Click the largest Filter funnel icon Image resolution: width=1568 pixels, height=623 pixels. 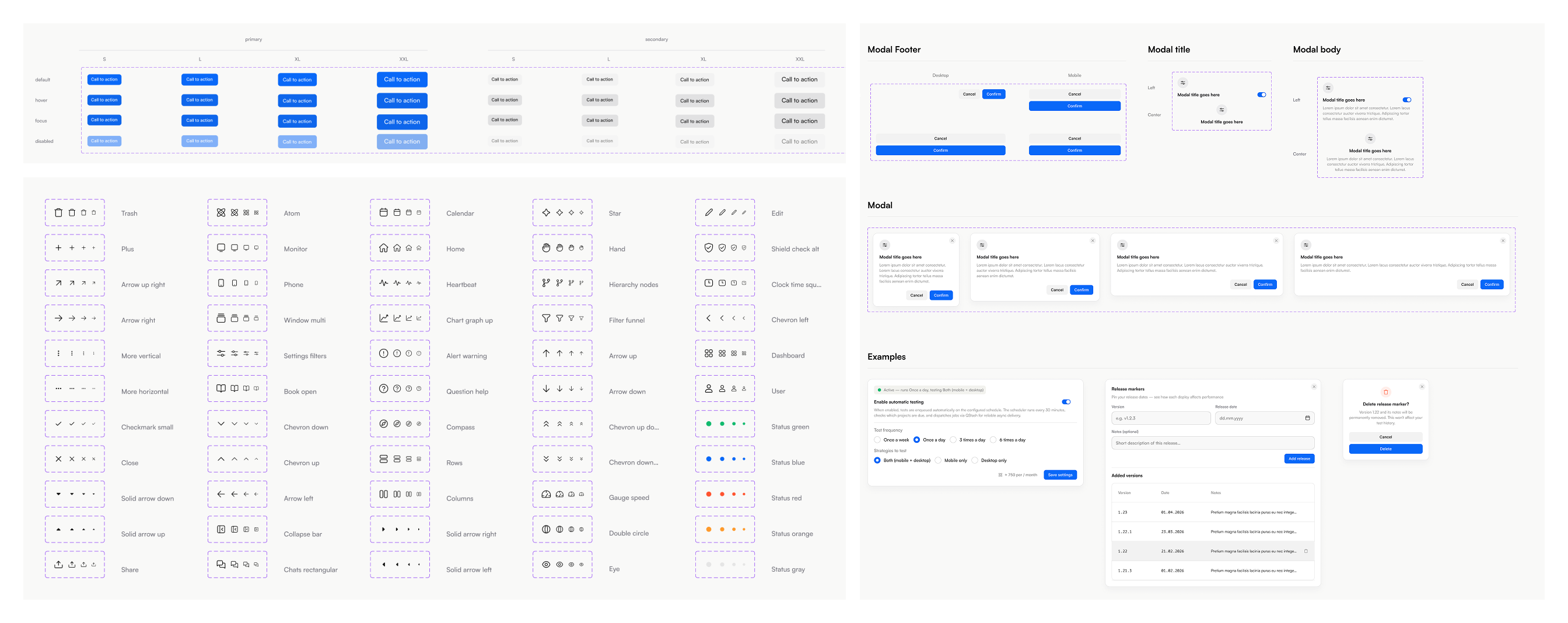pyautogui.click(x=546, y=318)
